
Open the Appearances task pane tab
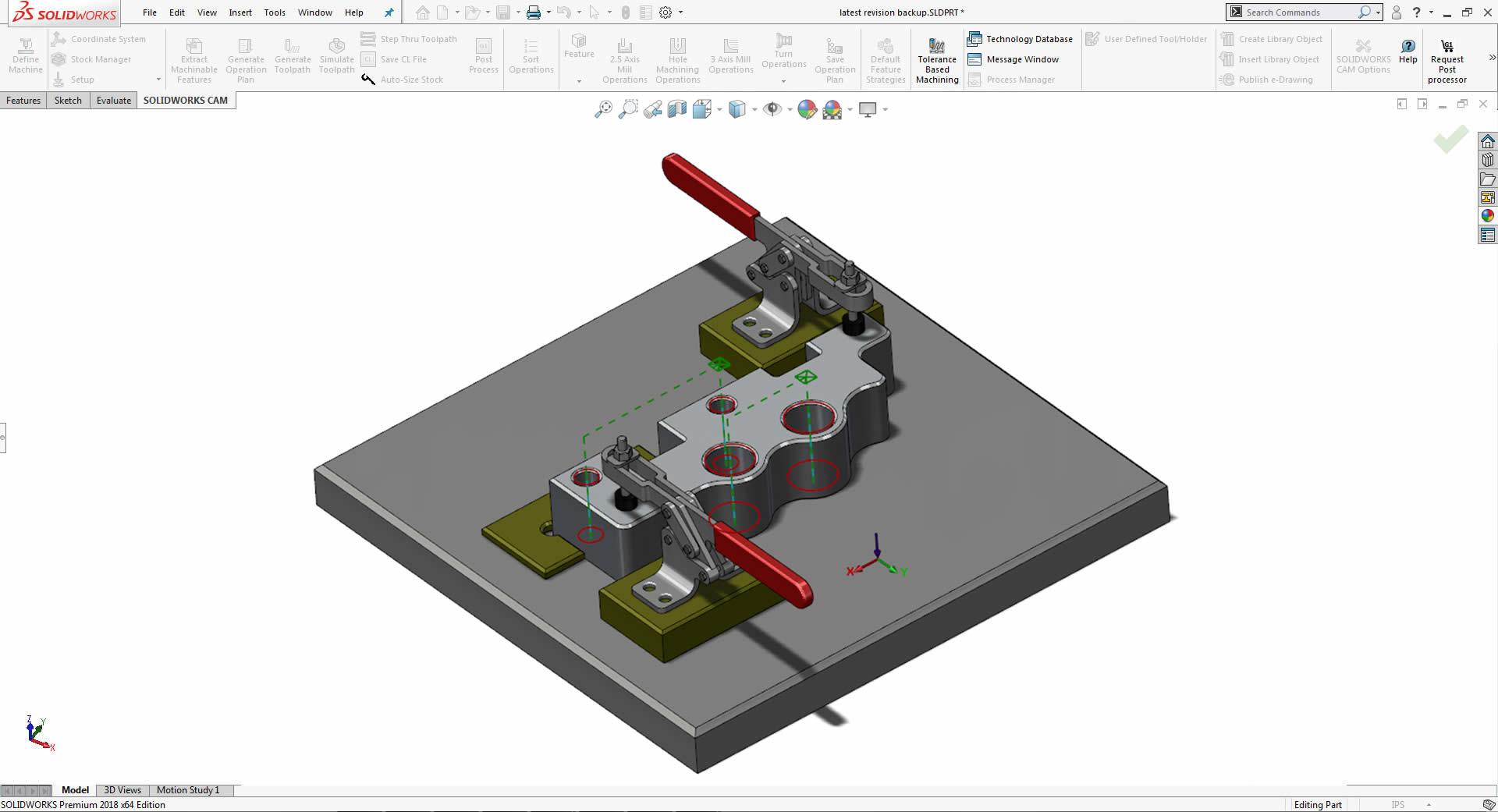(1488, 216)
